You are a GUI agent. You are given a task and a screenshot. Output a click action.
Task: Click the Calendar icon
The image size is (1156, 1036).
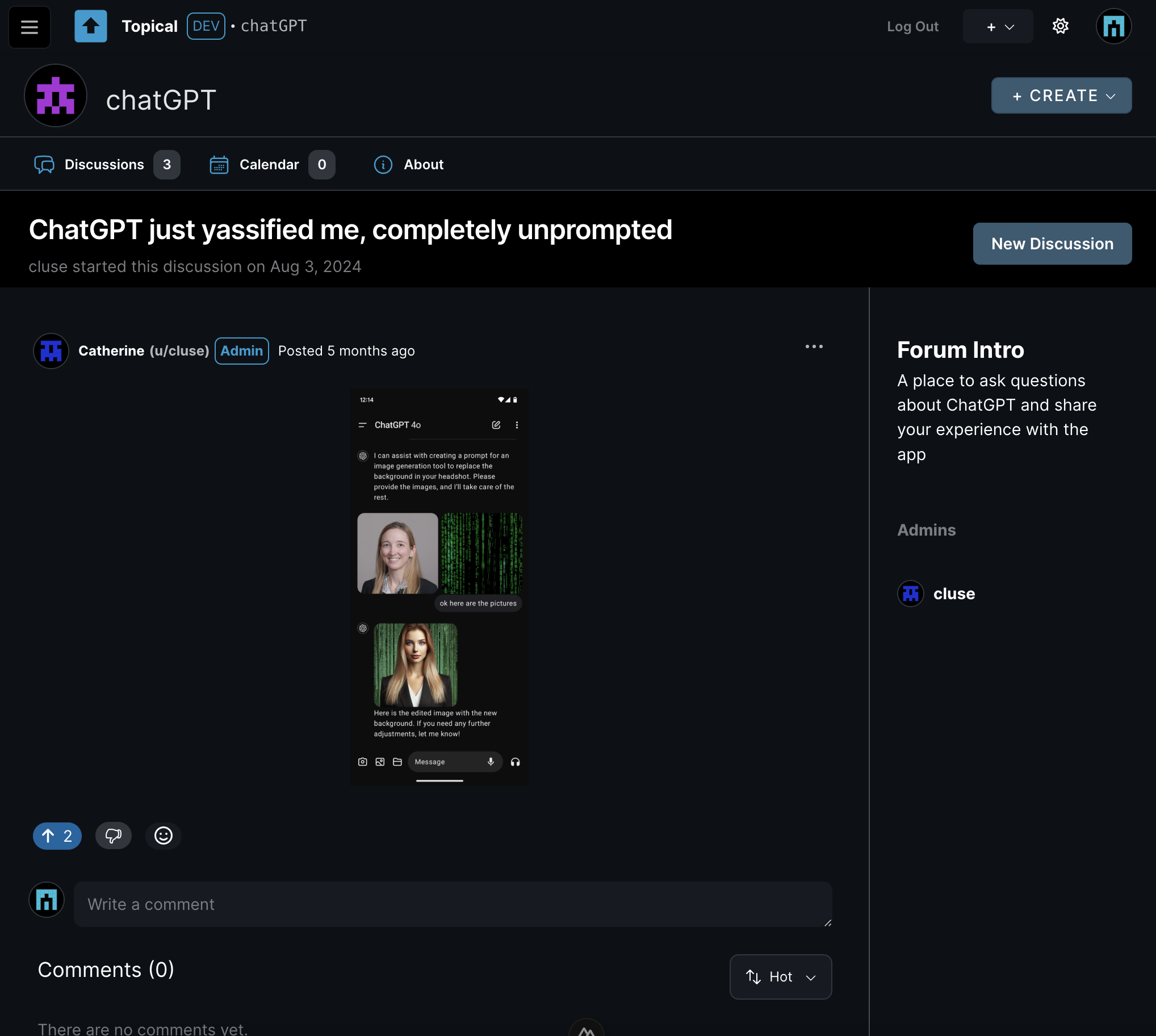(x=219, y=165)
